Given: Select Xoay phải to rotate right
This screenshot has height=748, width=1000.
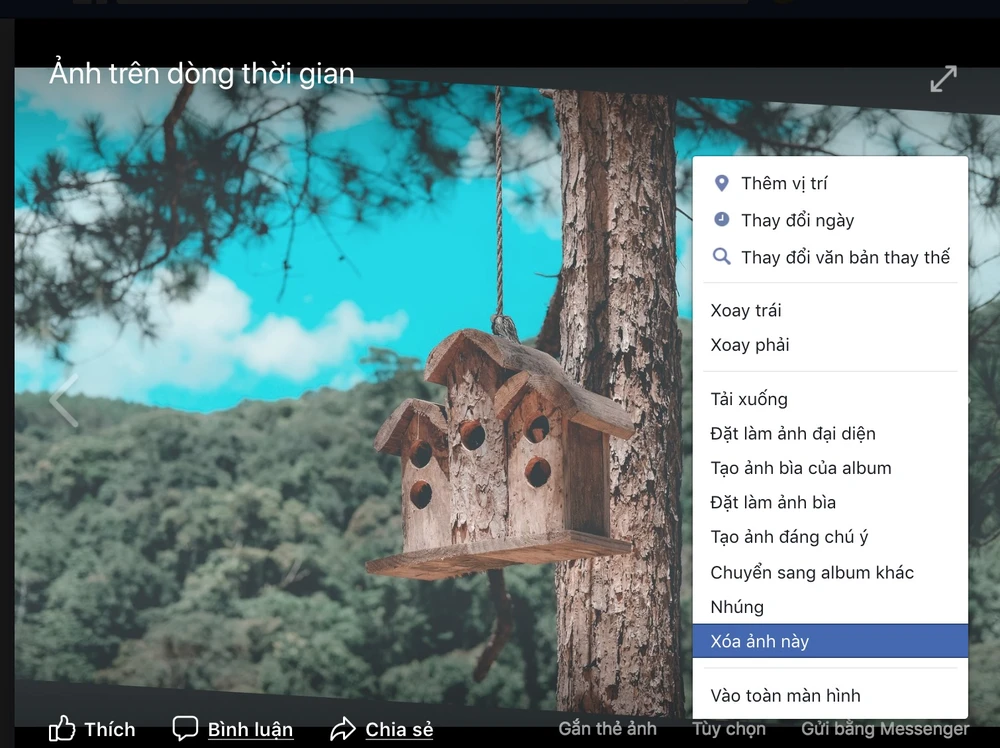Looking at the screenshot, I should point(750,345).
